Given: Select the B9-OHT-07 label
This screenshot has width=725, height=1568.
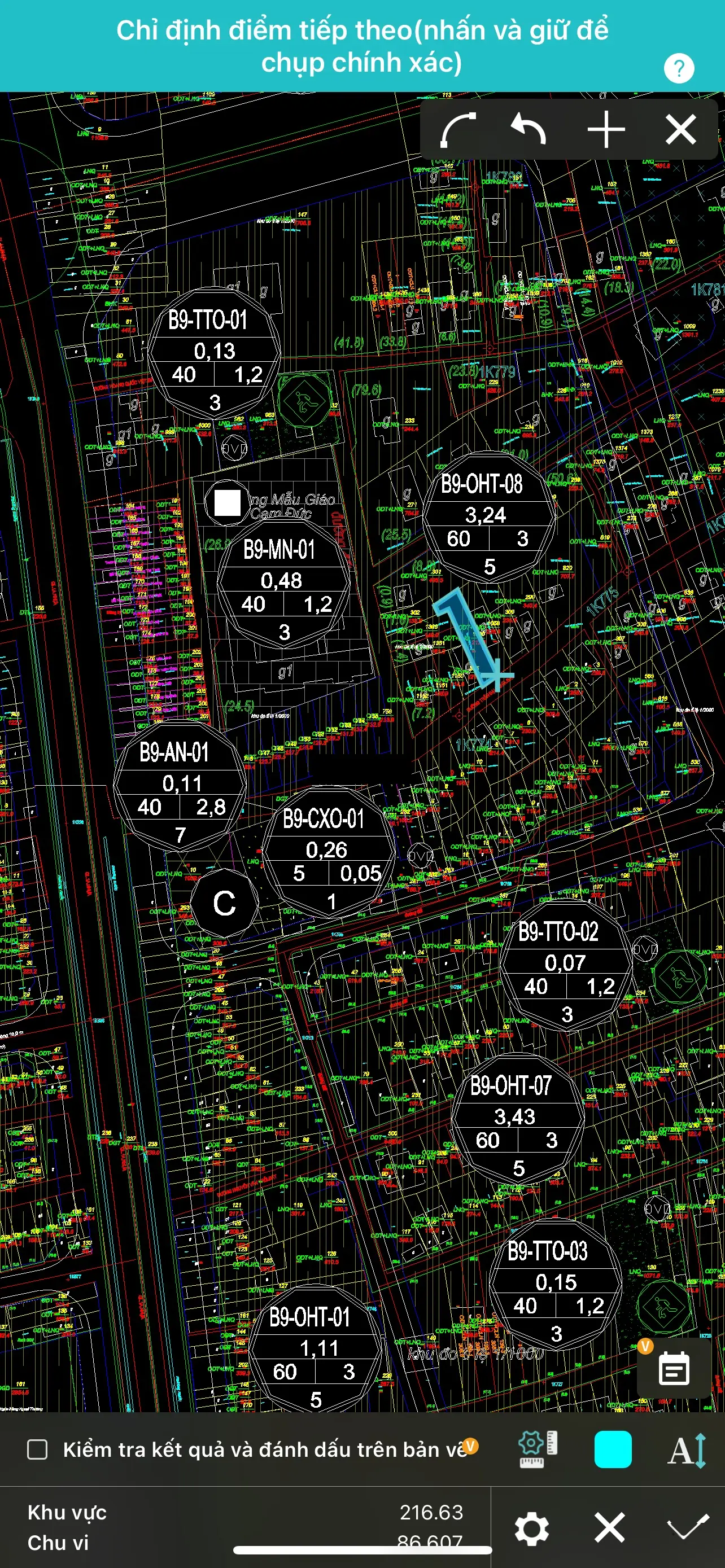Looking at the screenshot, I should pos(511,1086).
